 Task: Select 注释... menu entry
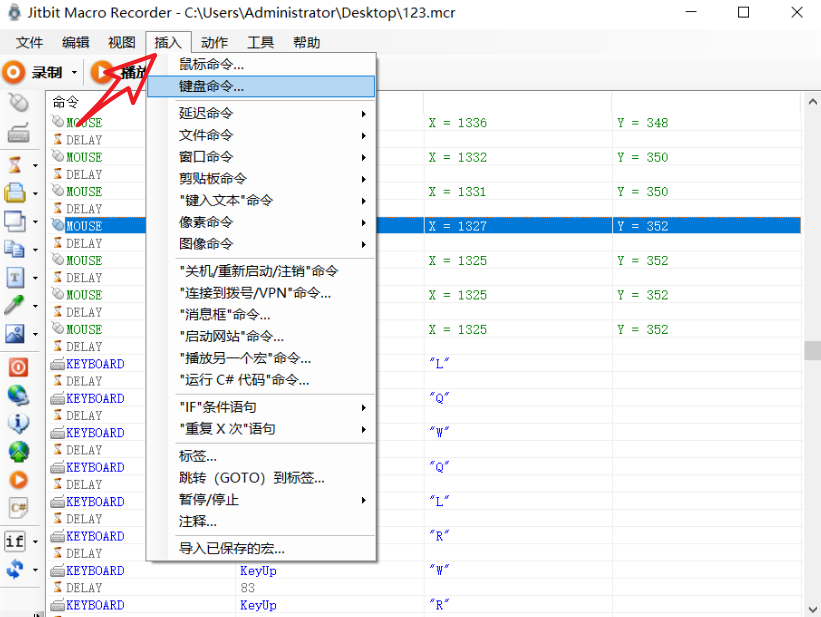(261, 522)
